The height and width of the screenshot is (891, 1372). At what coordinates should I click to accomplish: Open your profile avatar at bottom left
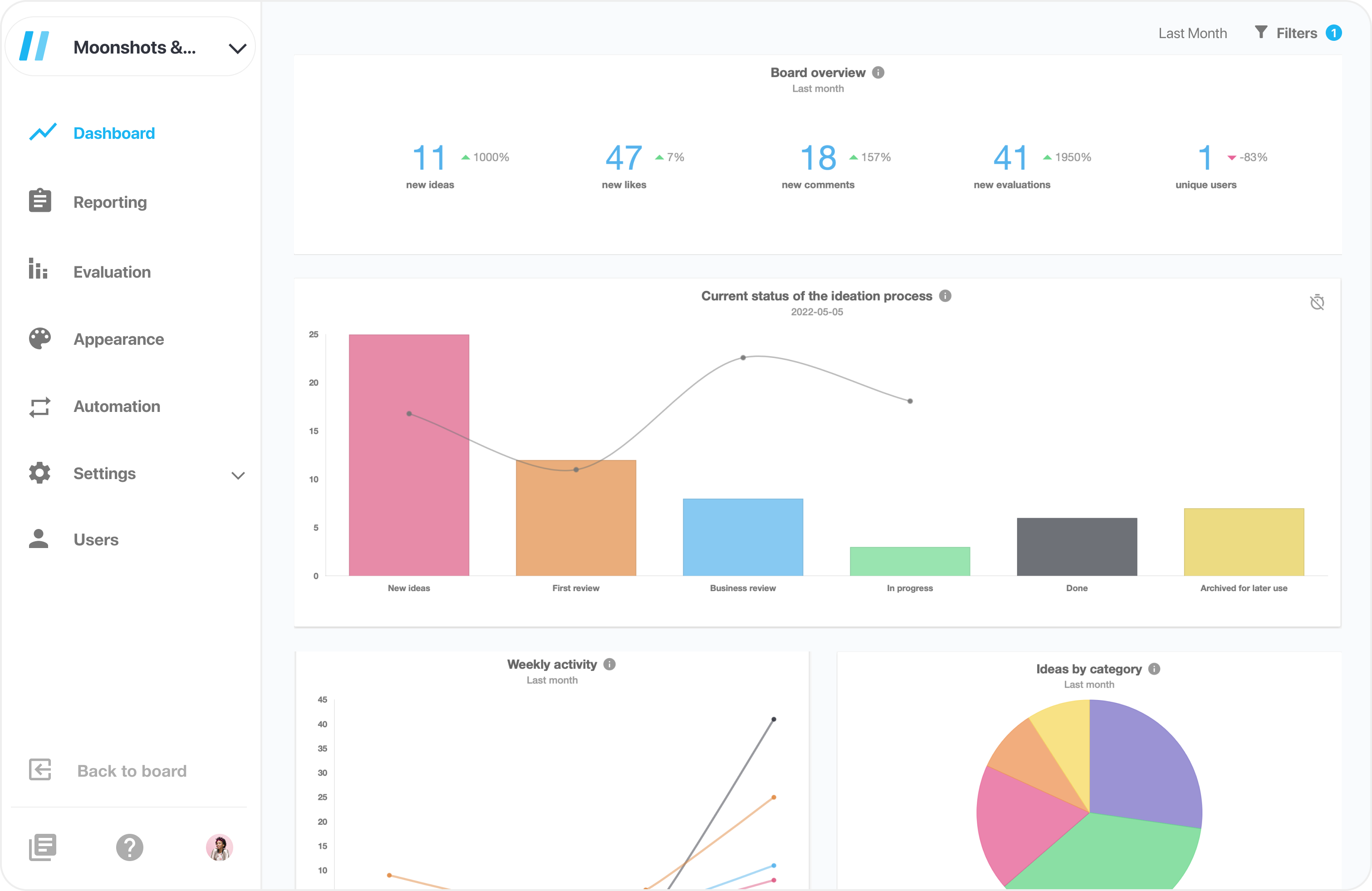coord(219,847)
